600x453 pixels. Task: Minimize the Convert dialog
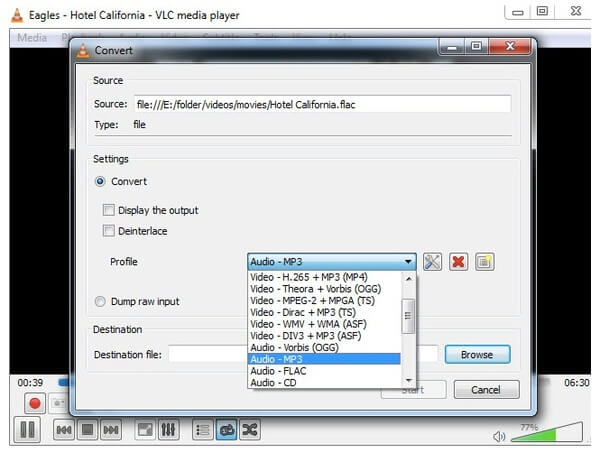[453, 47]
